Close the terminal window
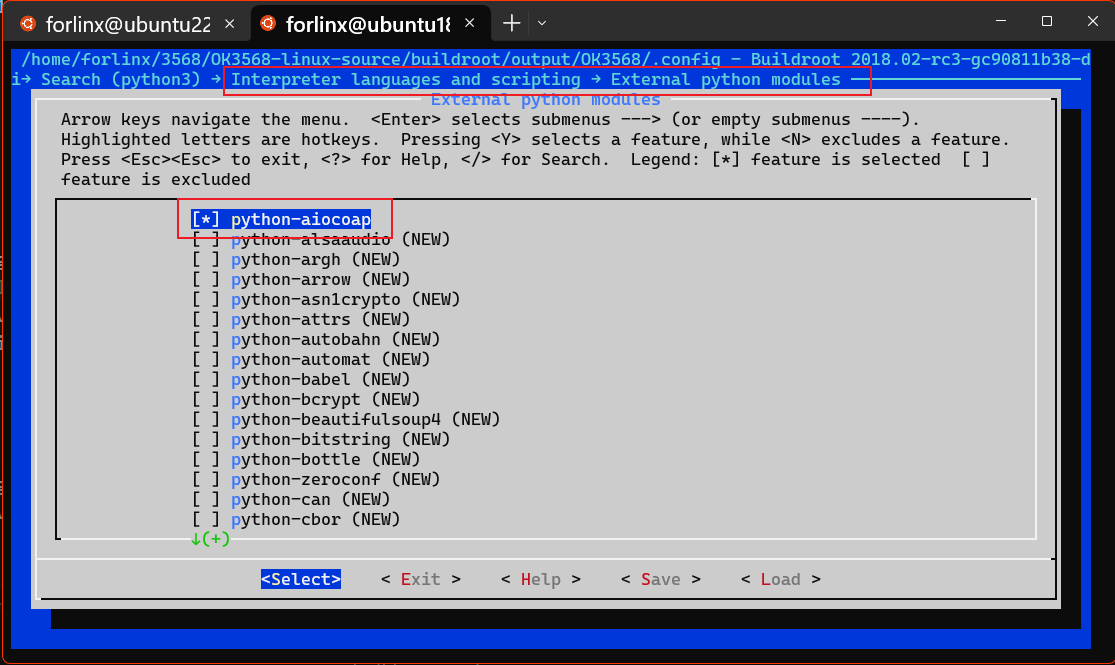The height and width of the screenshot is (665, 1115). click(1091, 21)
